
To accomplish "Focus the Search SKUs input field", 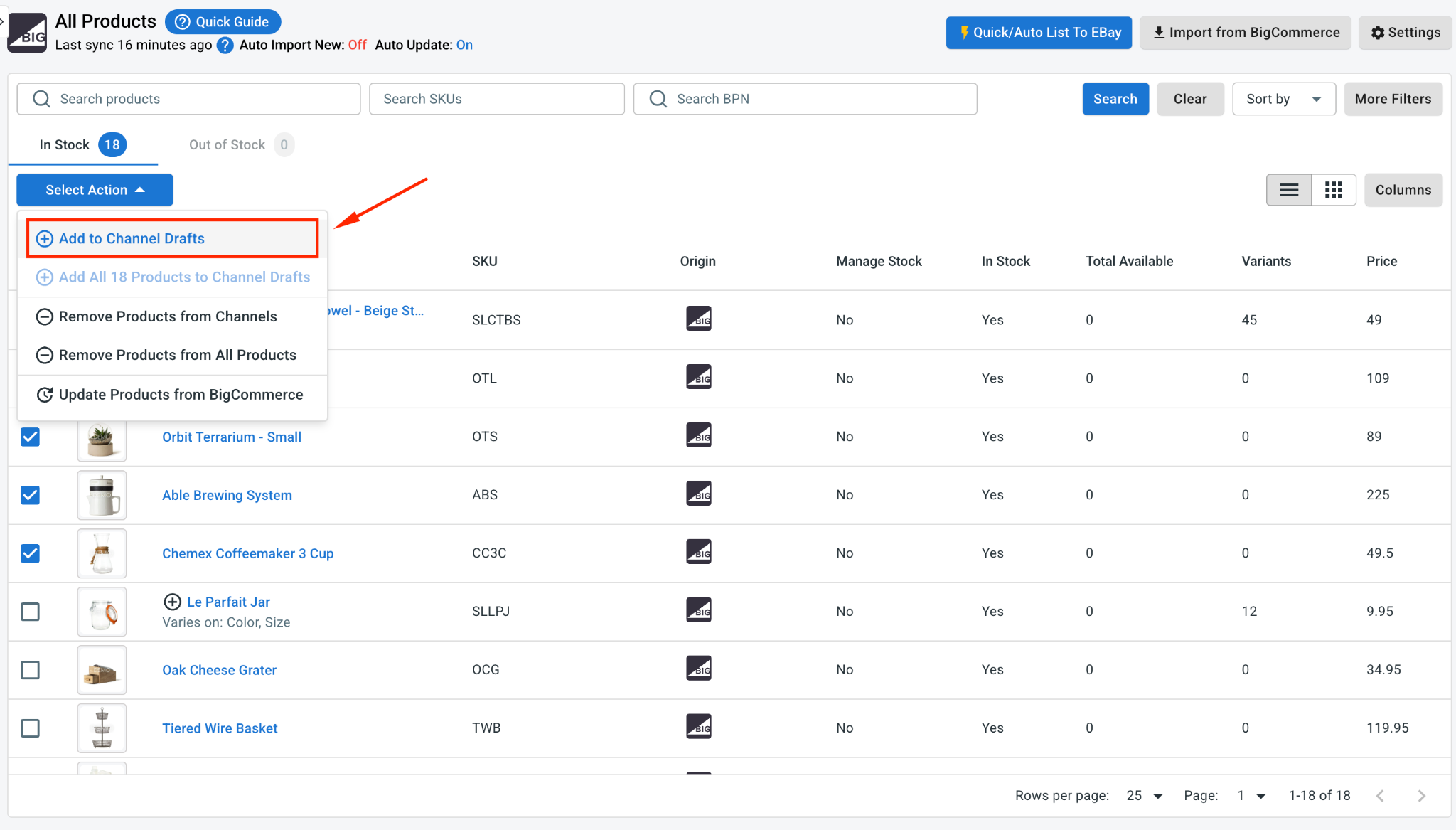I will pos(497,99).
